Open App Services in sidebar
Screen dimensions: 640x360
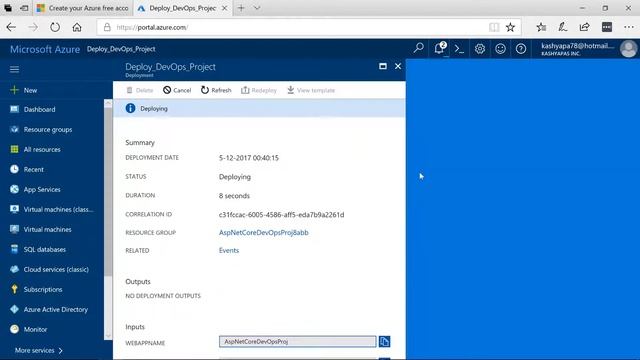tap(42, 189)
